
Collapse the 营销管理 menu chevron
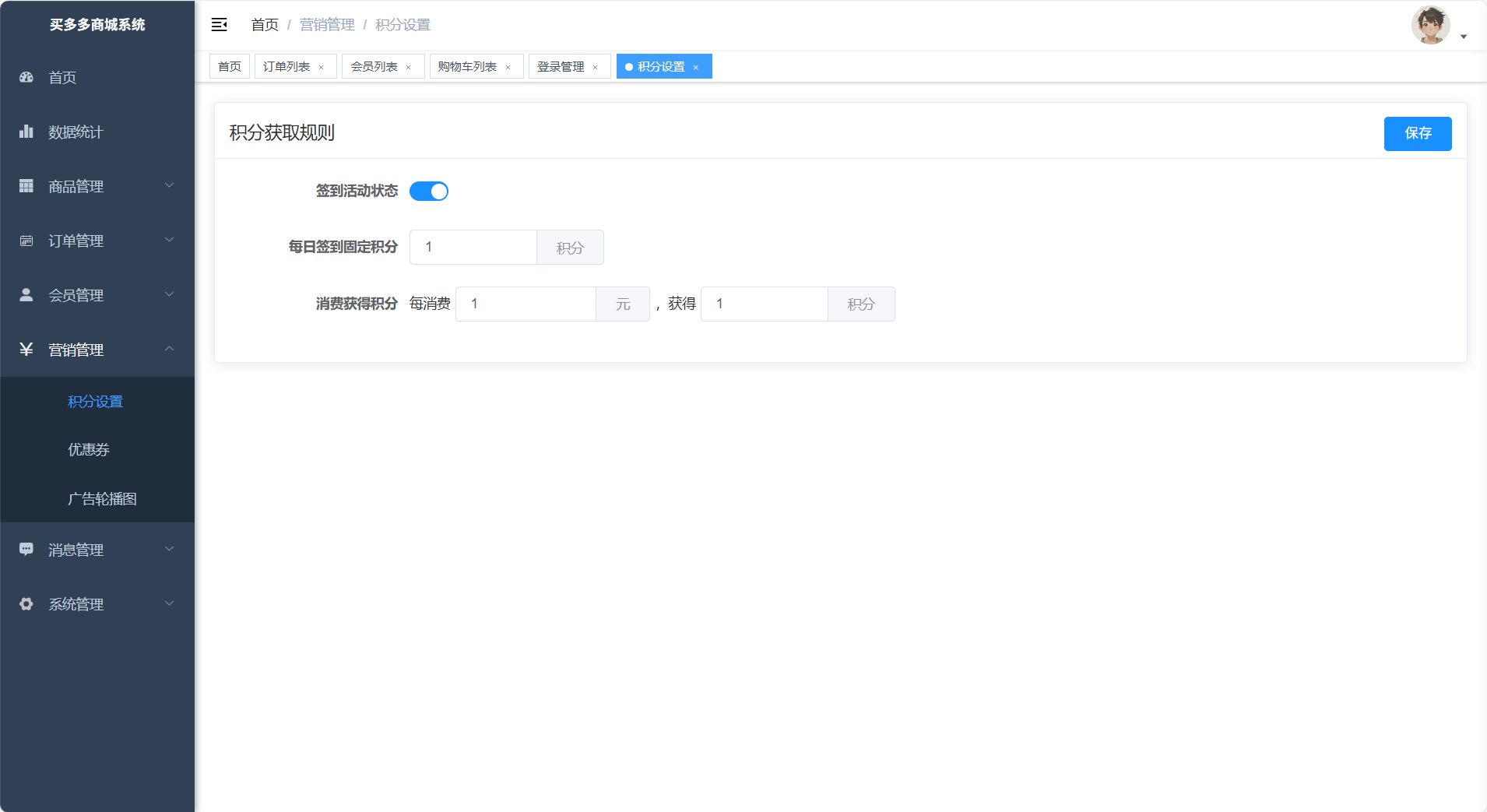pos(169,349)
